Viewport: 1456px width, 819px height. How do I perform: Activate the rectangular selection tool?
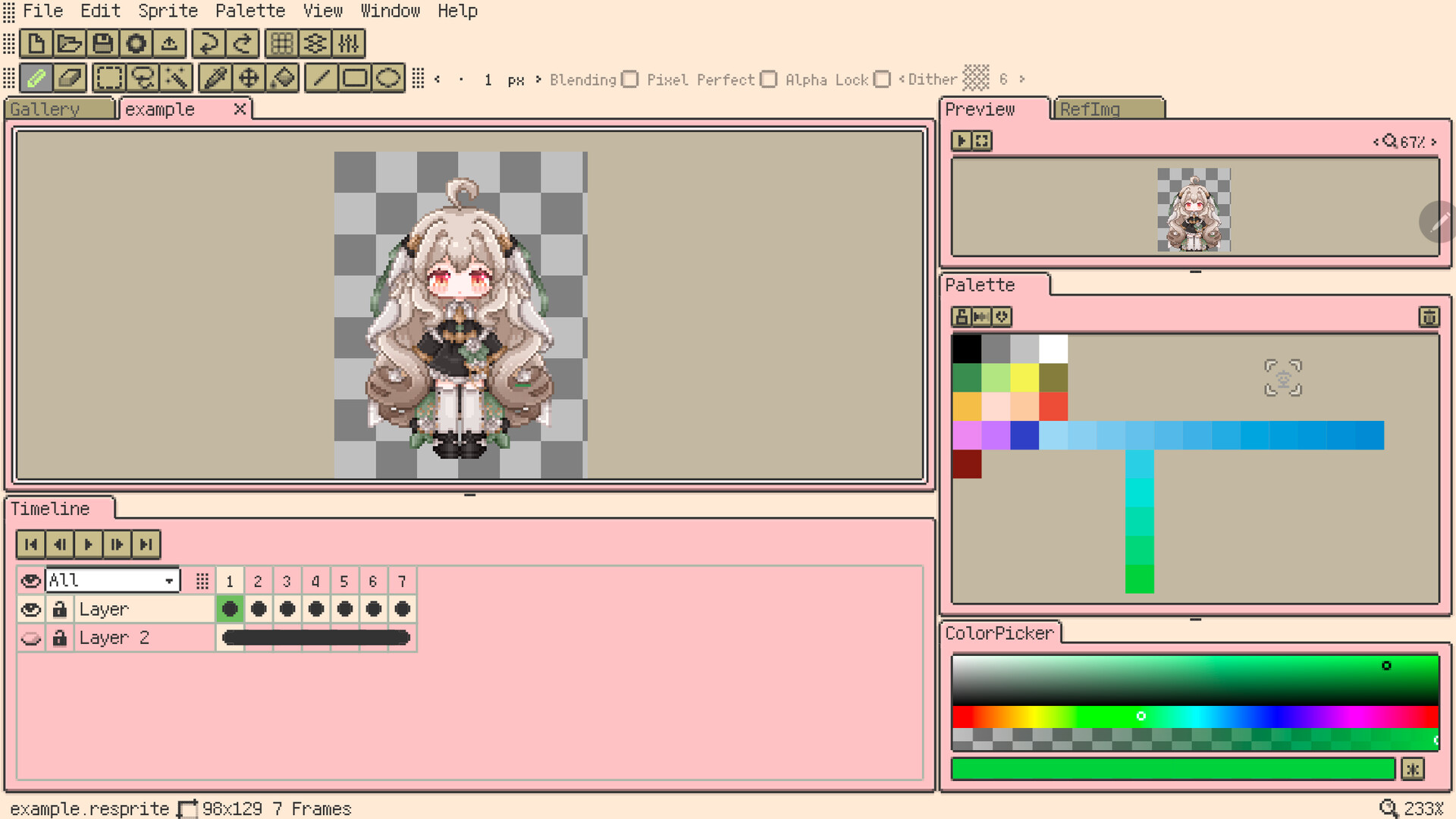[108, 77]
